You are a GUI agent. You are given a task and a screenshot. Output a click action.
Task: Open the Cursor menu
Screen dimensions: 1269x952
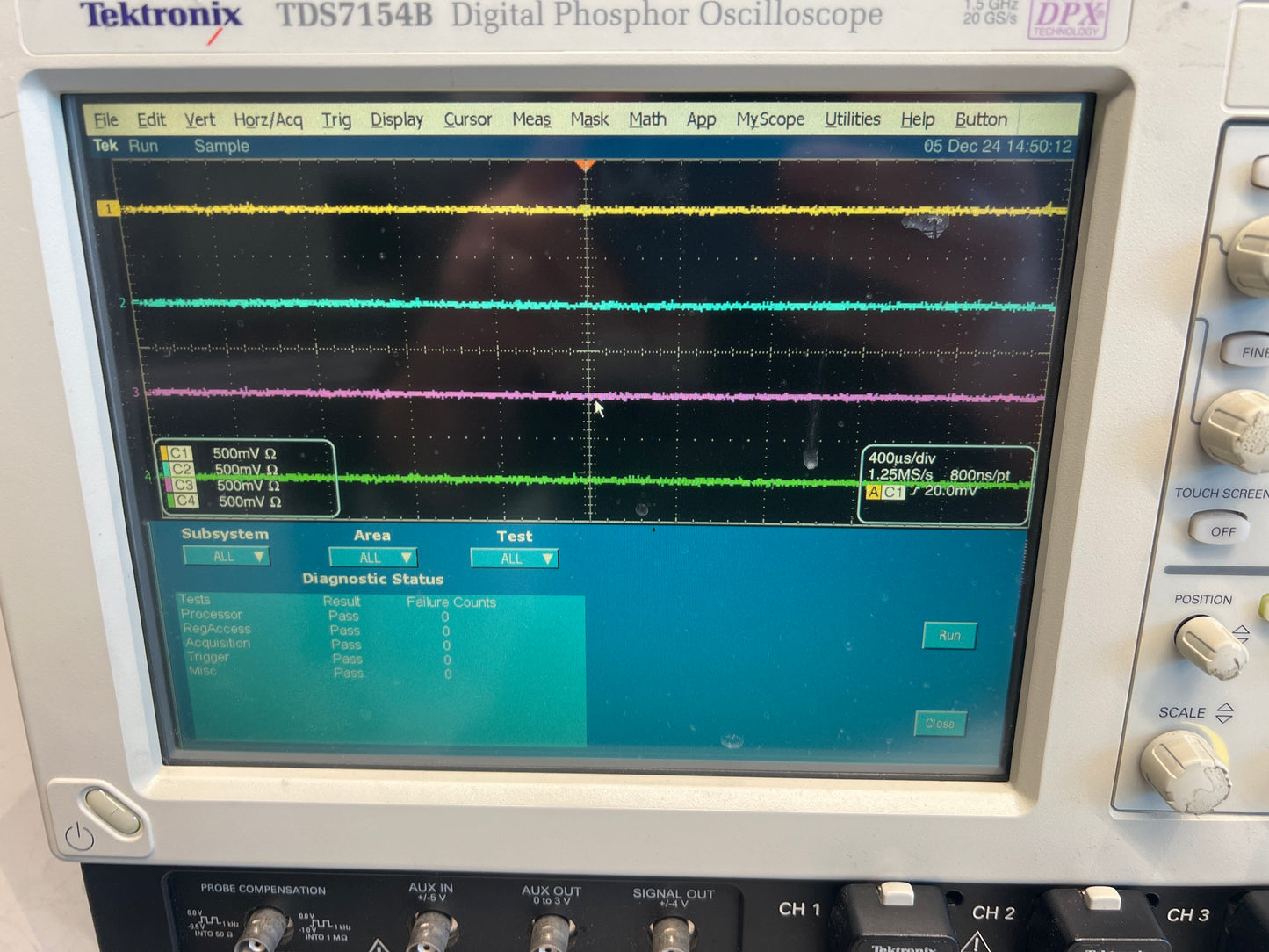pos(468,119)
